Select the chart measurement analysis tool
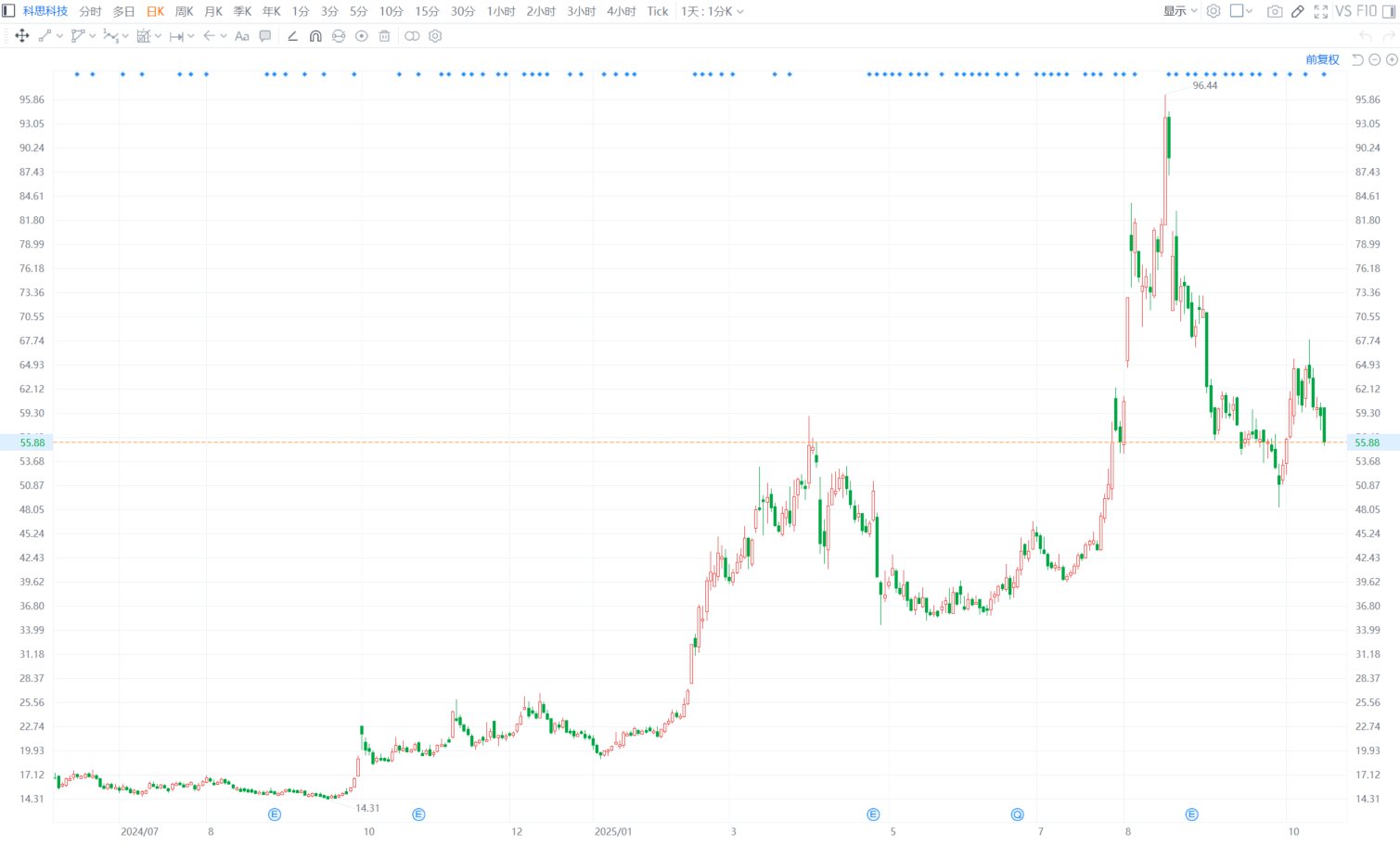Screen dimensions: 1400x846 pos(144,36)
